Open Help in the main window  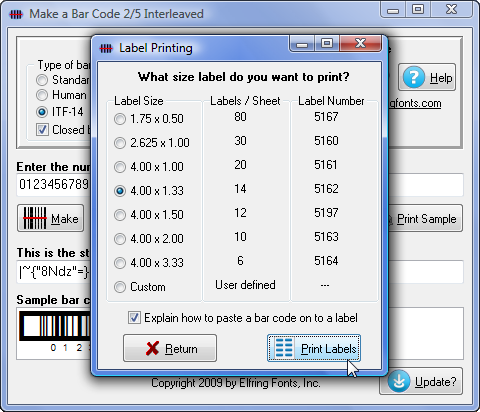pos(427,77)
